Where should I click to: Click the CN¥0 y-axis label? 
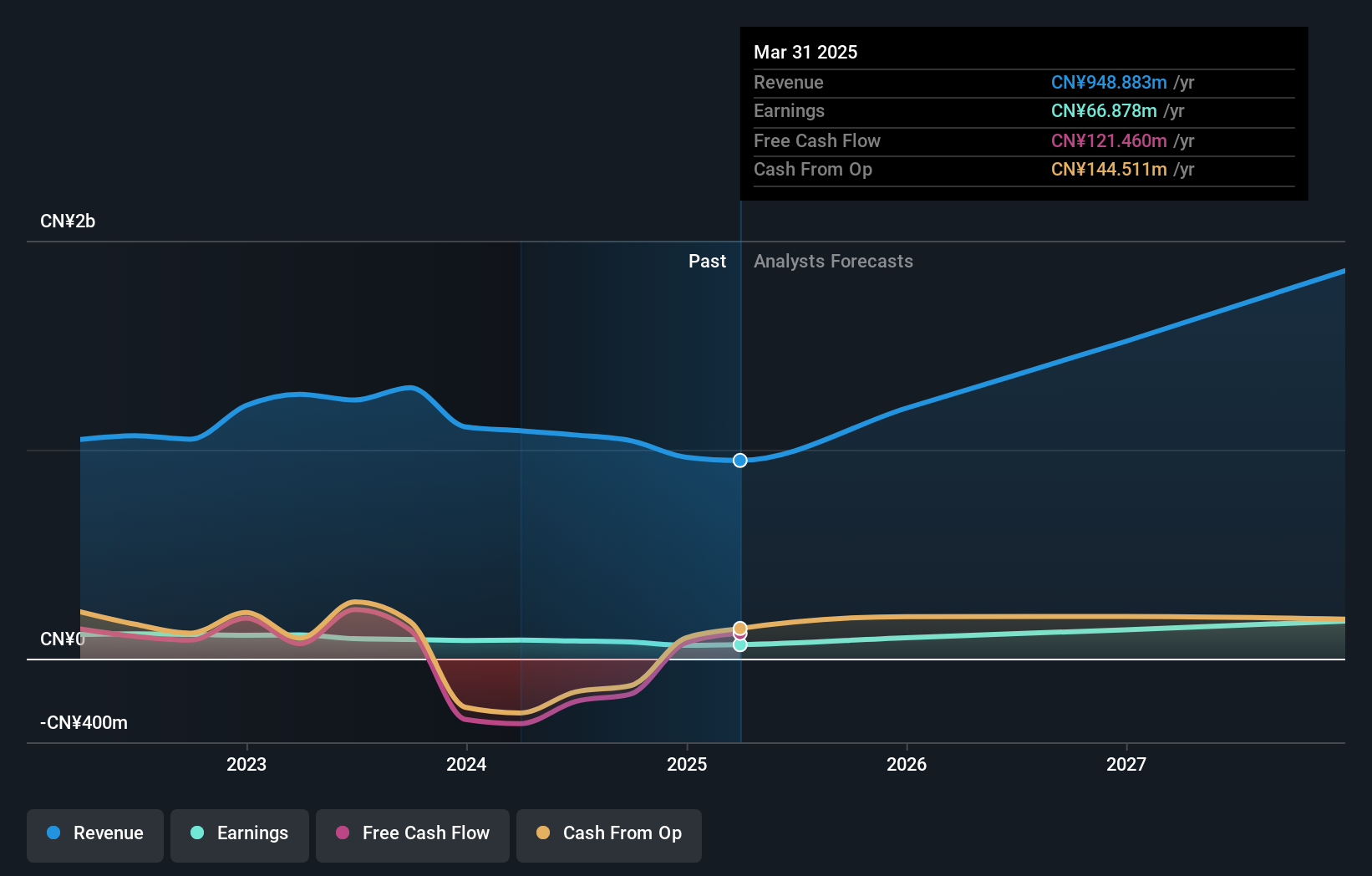click(63, 639)
